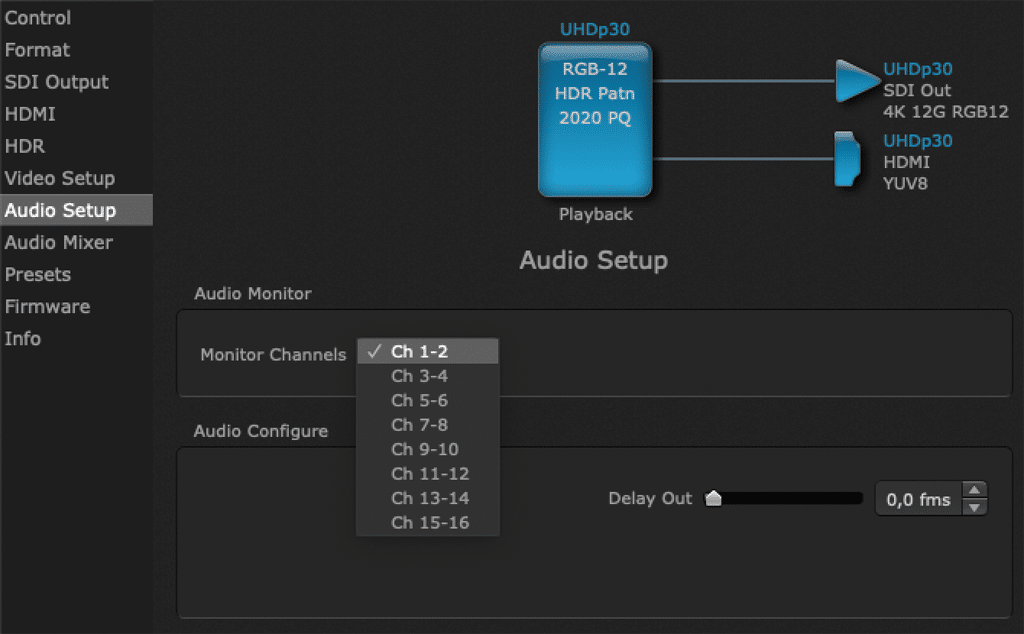Open the Audio Mixer page
The height and width of the screenshot is (634, 1024).
(x=59, y=242)
